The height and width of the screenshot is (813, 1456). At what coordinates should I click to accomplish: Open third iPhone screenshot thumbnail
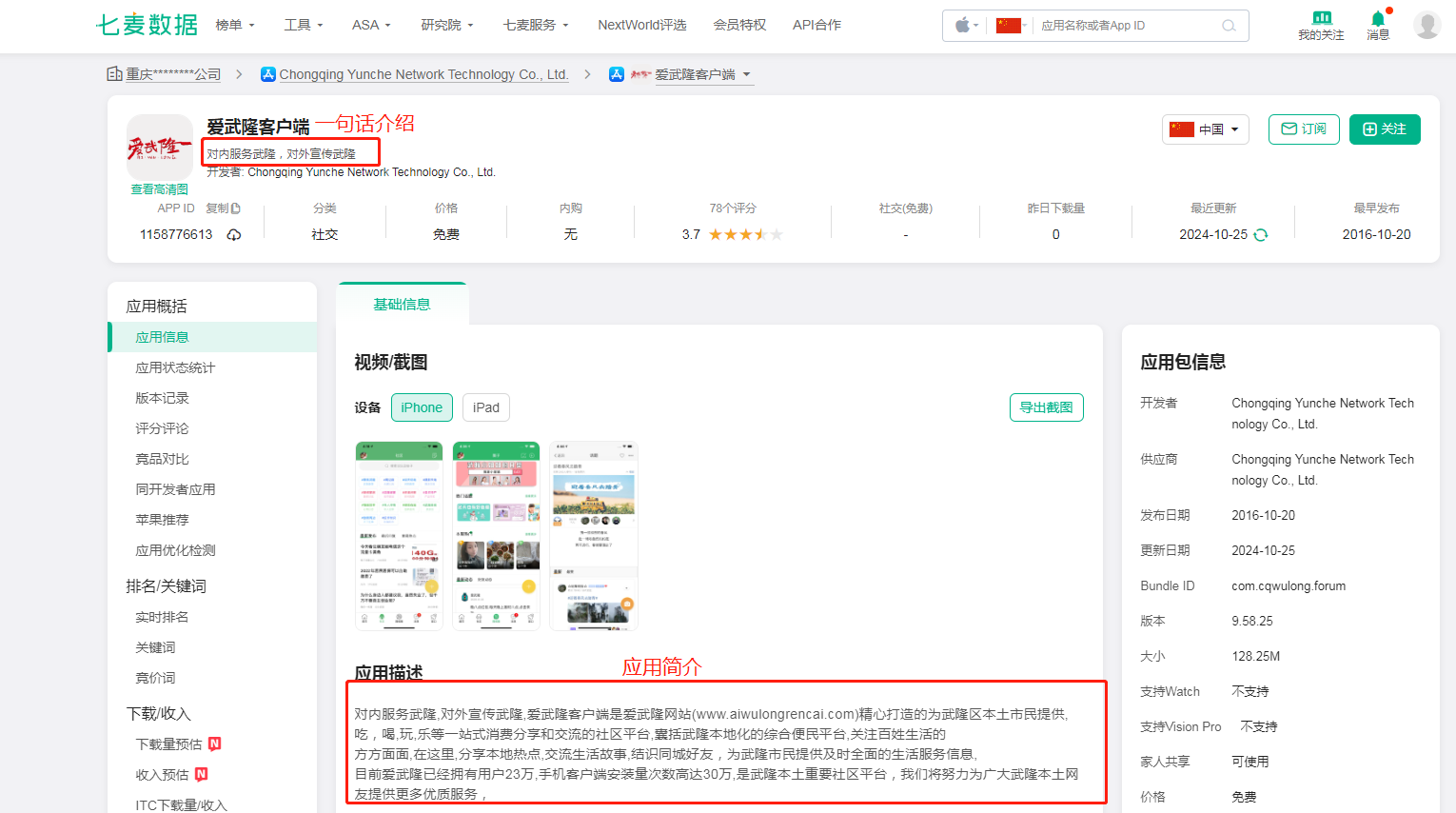(594, 536)
